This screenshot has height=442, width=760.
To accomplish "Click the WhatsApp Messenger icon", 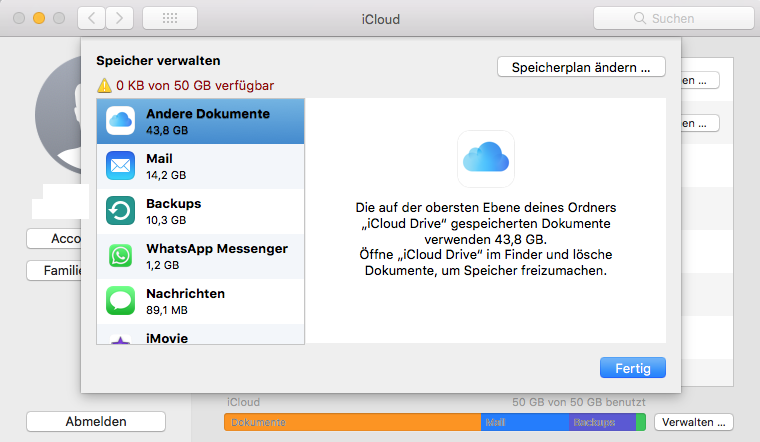I will 121,256.
